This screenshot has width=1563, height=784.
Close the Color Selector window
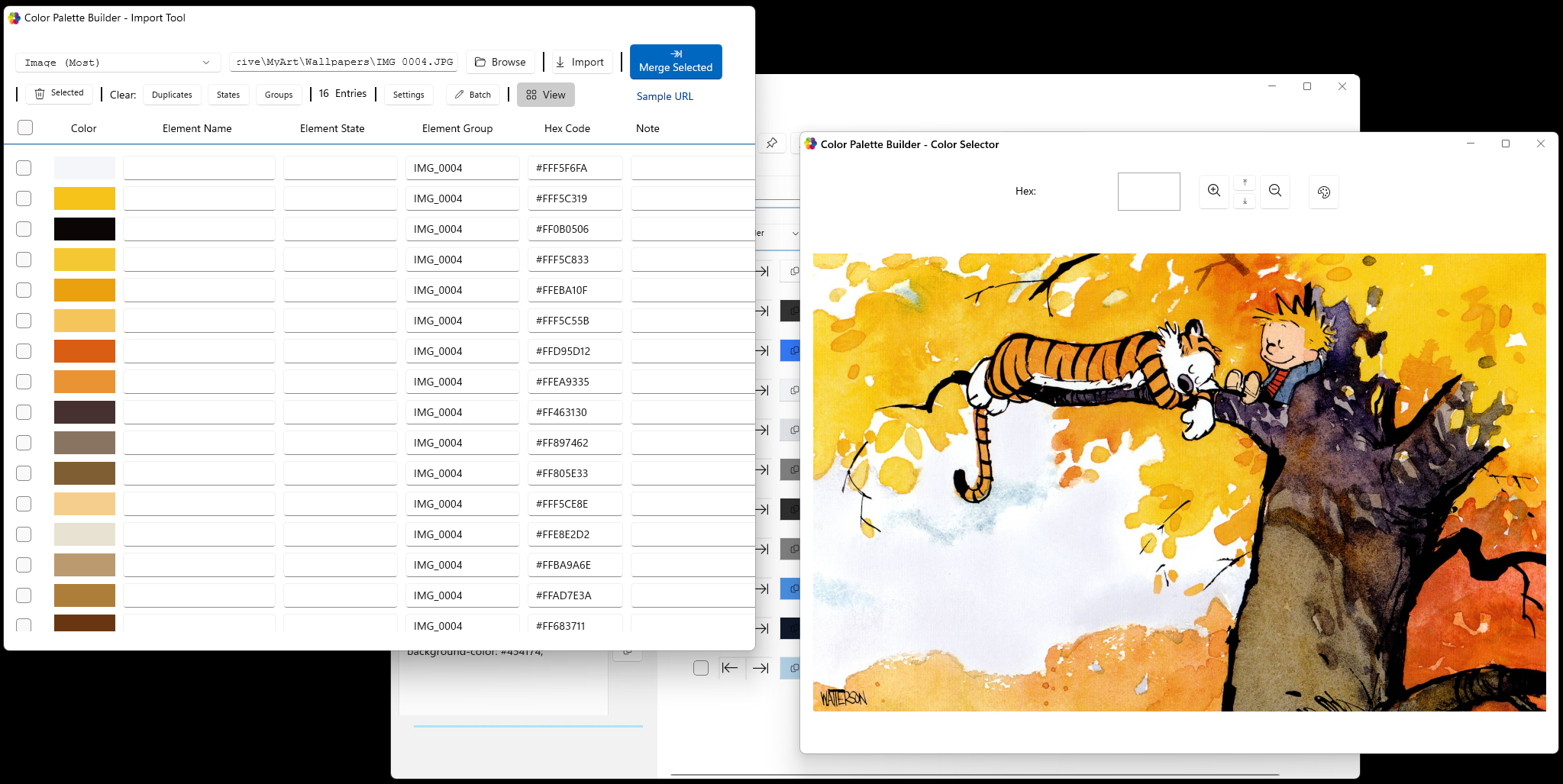pos(1541,144)
